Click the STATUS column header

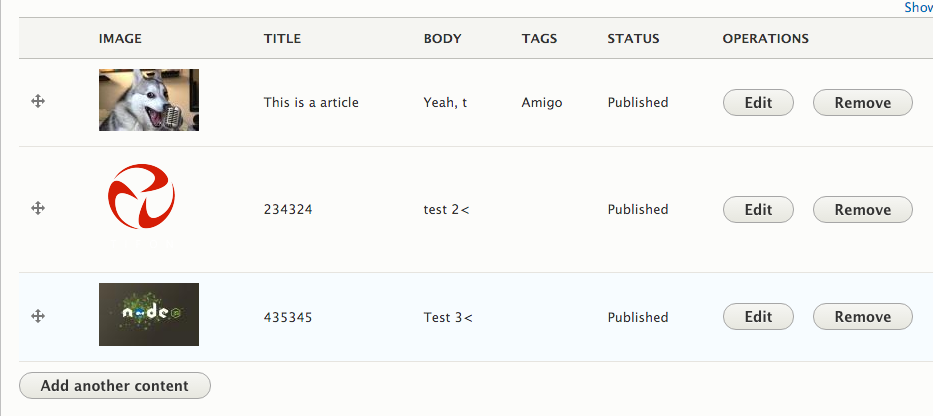point(633,39)
